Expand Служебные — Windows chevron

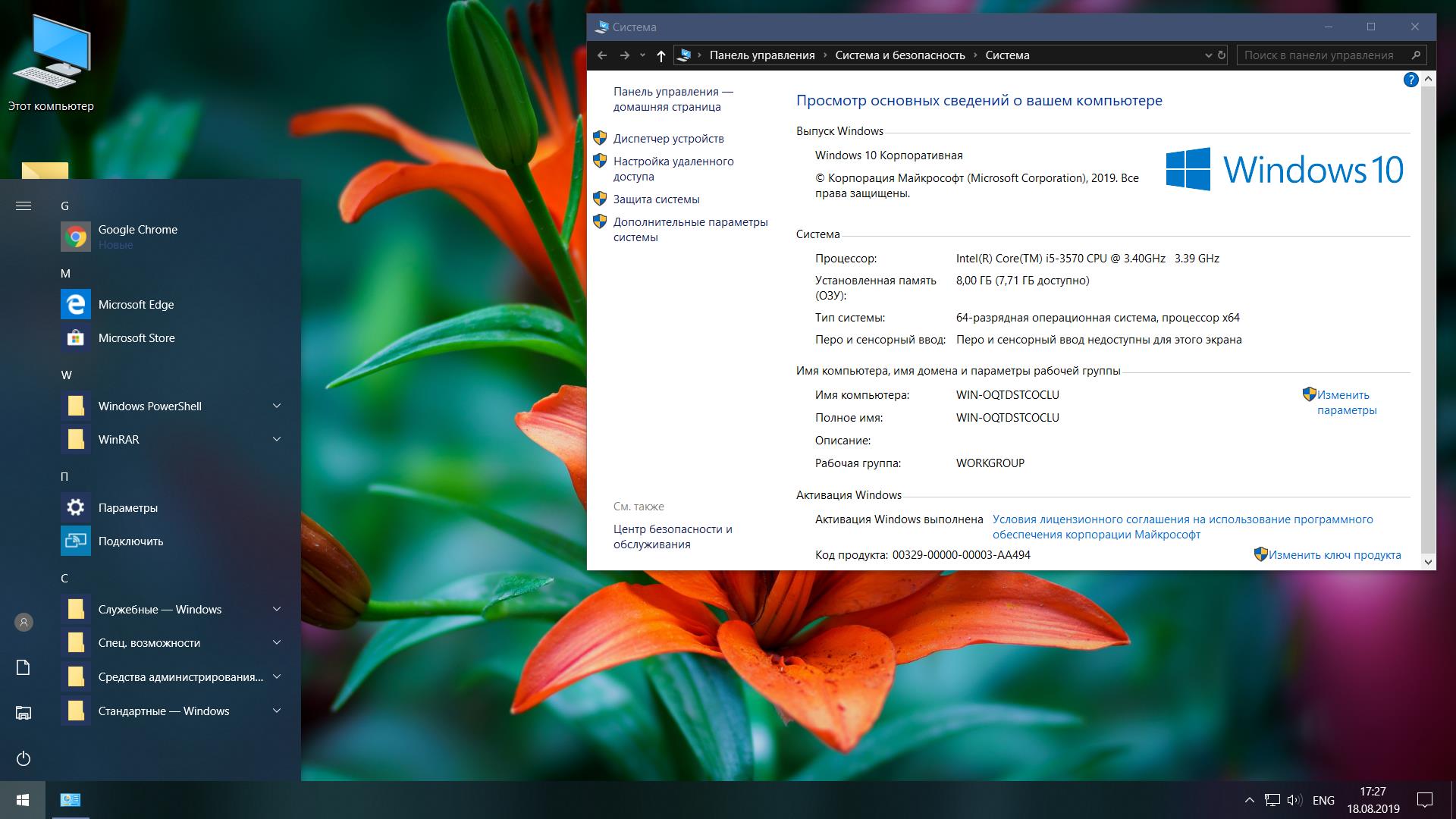277,609
